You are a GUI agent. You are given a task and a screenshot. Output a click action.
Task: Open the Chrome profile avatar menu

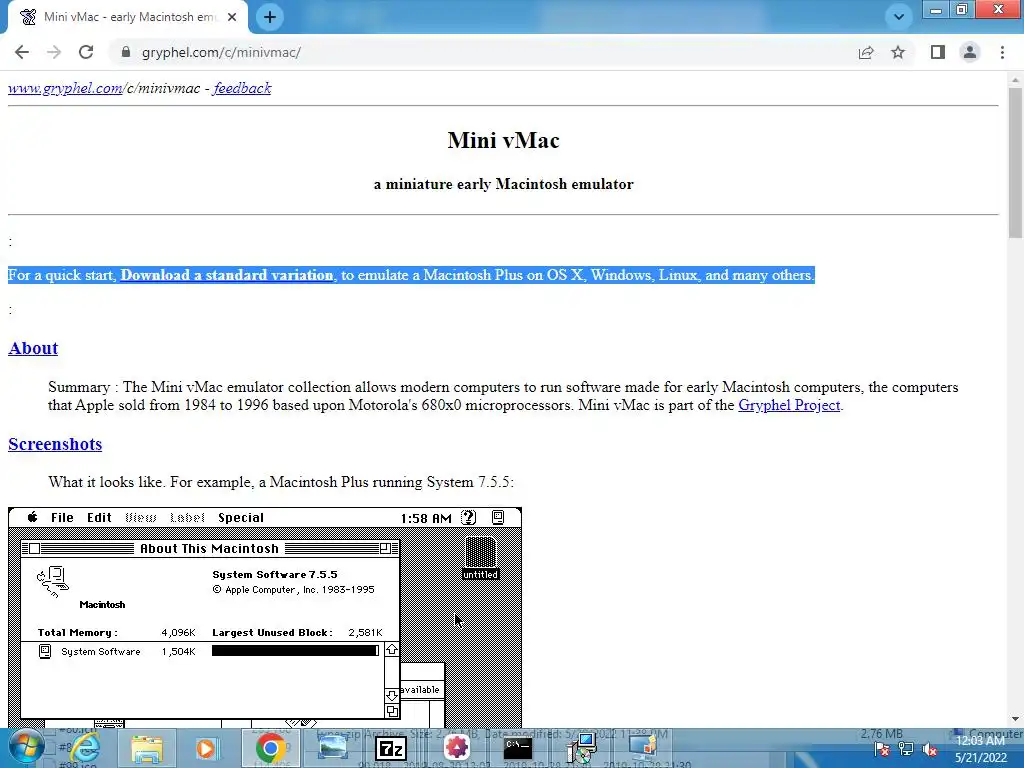click(970, 52)
